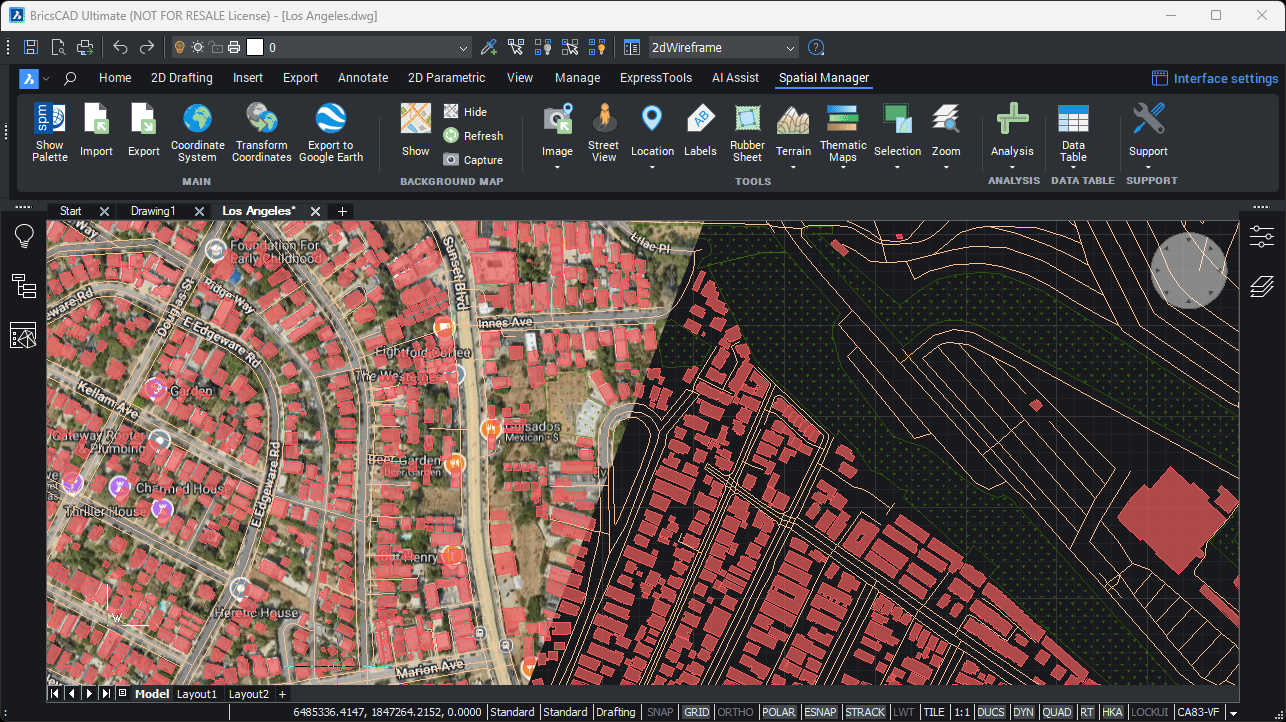Screen dimensions: 1286x722
Task: Switch to the Layout1 tab
Action: tap(197, 694)
